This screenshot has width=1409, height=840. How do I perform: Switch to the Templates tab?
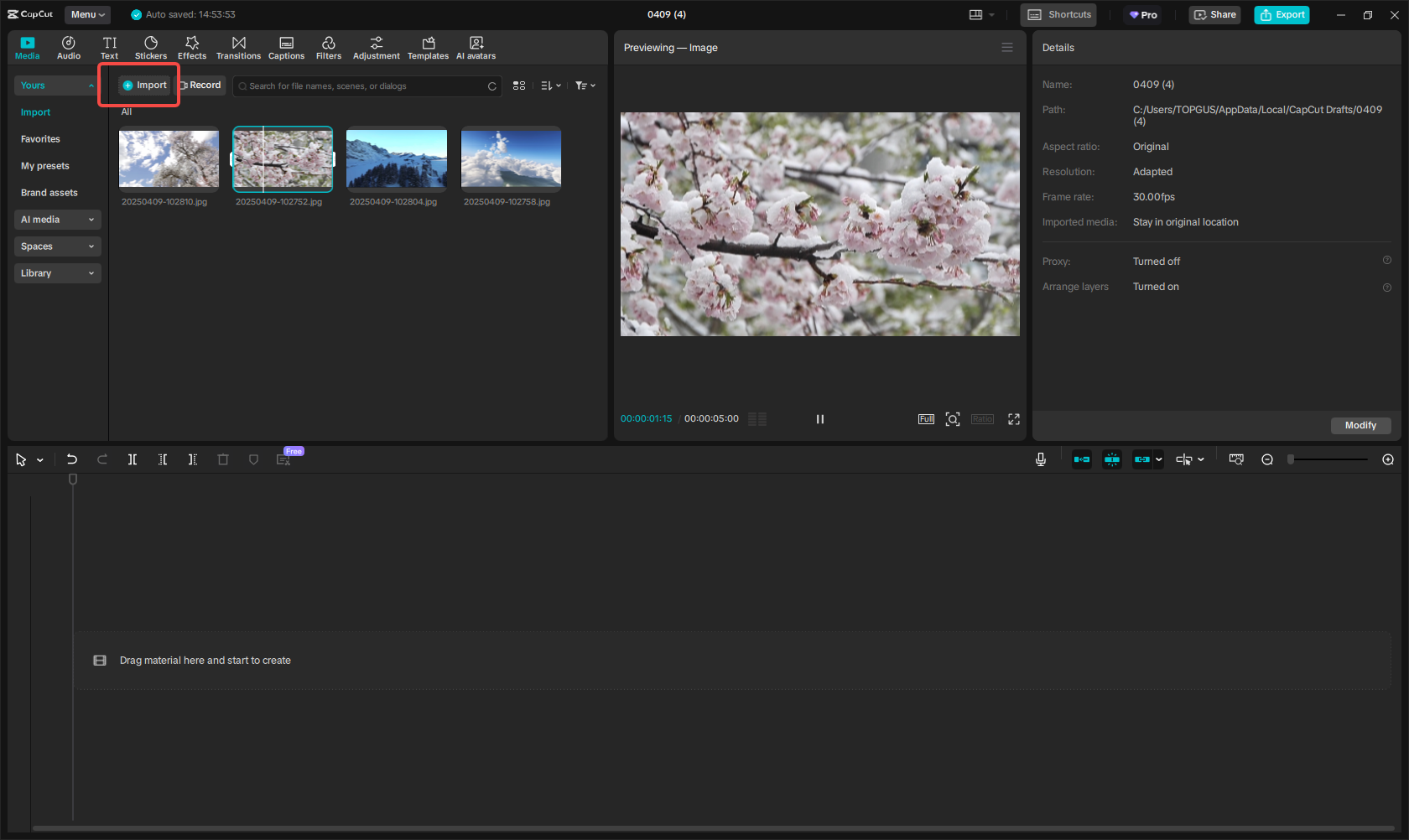tap(428, 47)
